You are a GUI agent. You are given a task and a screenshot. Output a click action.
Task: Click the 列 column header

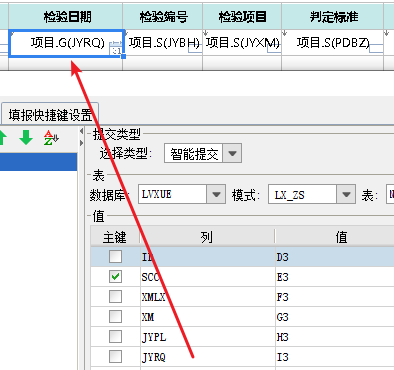[x=207, y=237]
